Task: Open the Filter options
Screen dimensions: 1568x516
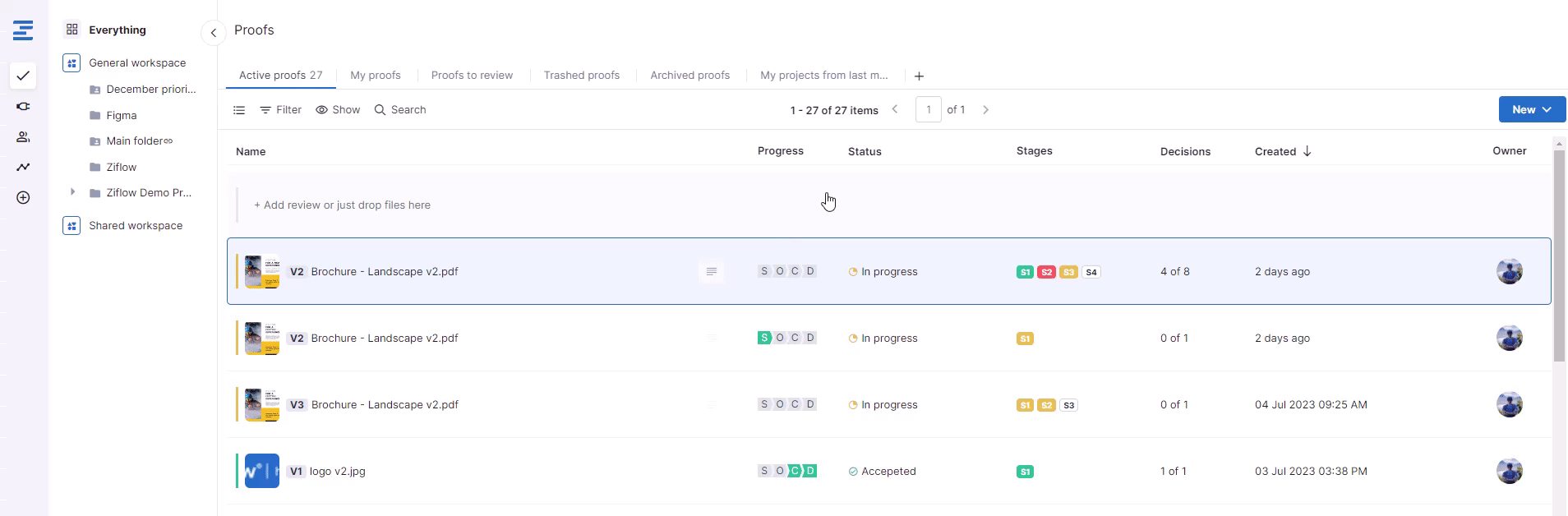Action: (280, 110)
